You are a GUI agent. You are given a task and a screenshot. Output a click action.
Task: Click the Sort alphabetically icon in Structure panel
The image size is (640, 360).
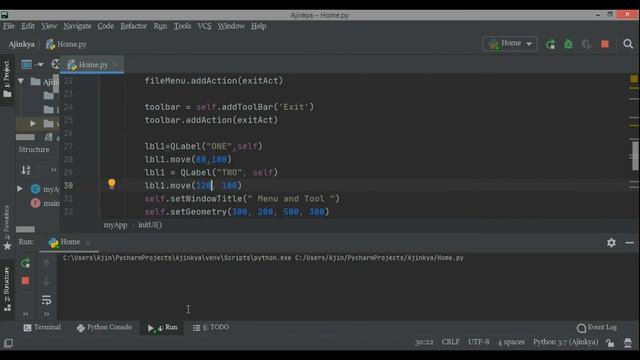point(26,170)
